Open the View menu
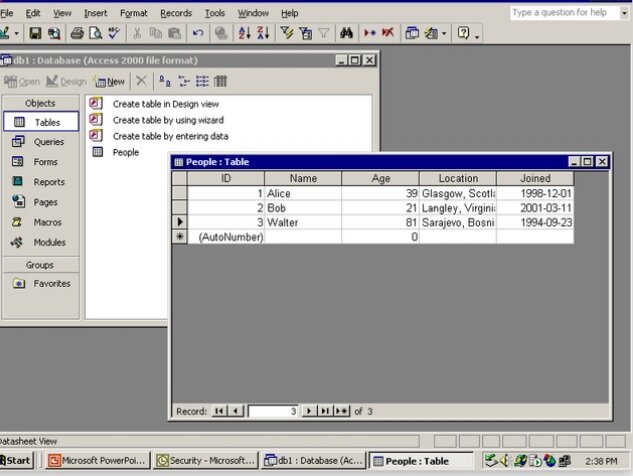This screenshot has height=476, width=633. [62, 13]
